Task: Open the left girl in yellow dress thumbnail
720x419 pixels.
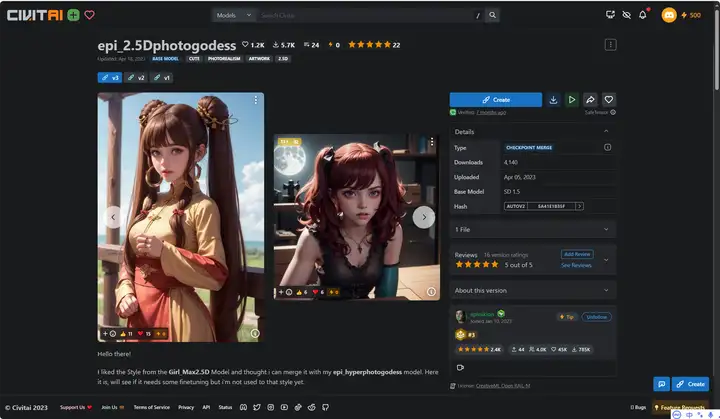Action: pos(180,217)
